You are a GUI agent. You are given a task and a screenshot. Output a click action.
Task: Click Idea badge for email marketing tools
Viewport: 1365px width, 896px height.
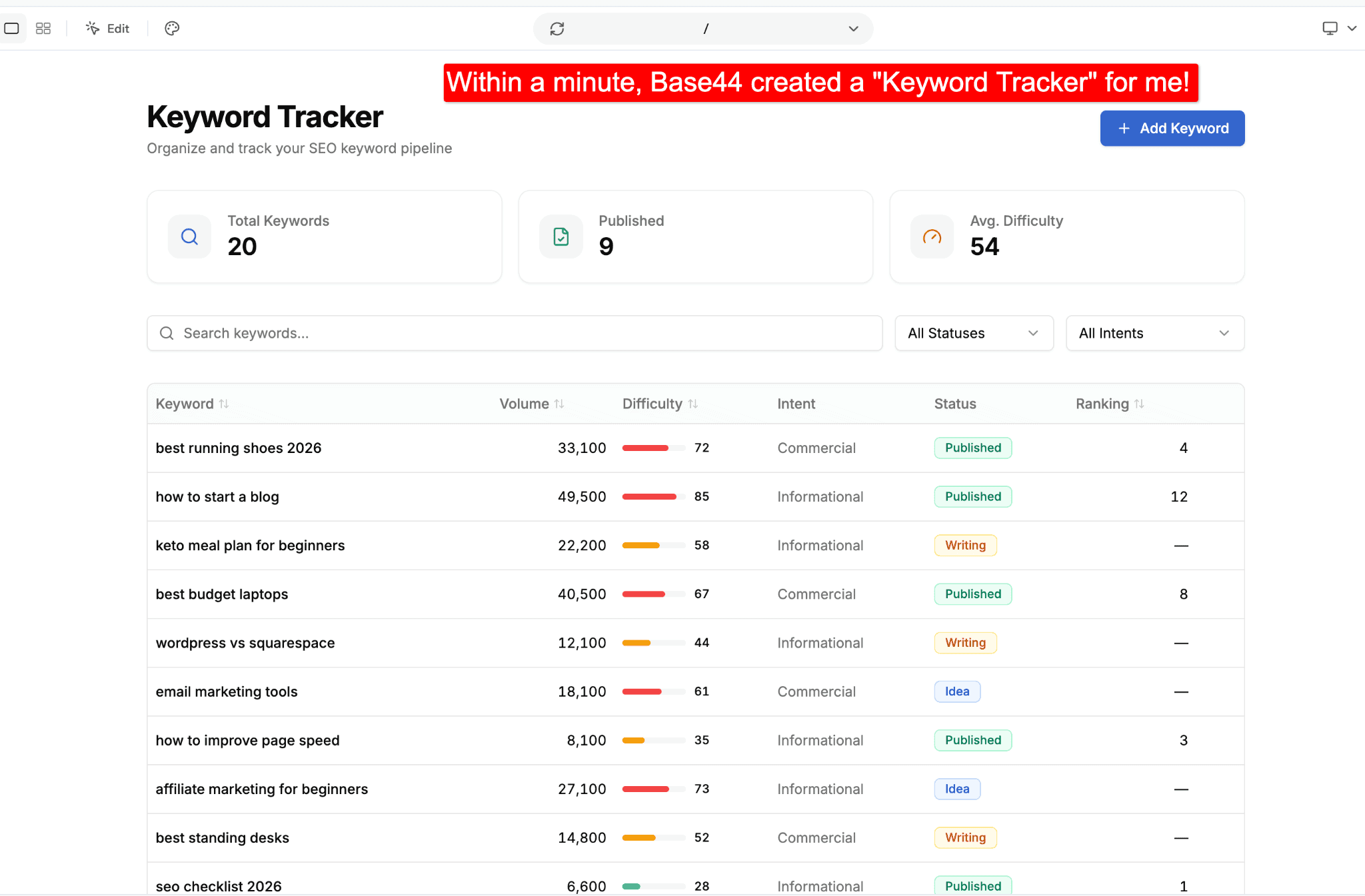[957, 691]
